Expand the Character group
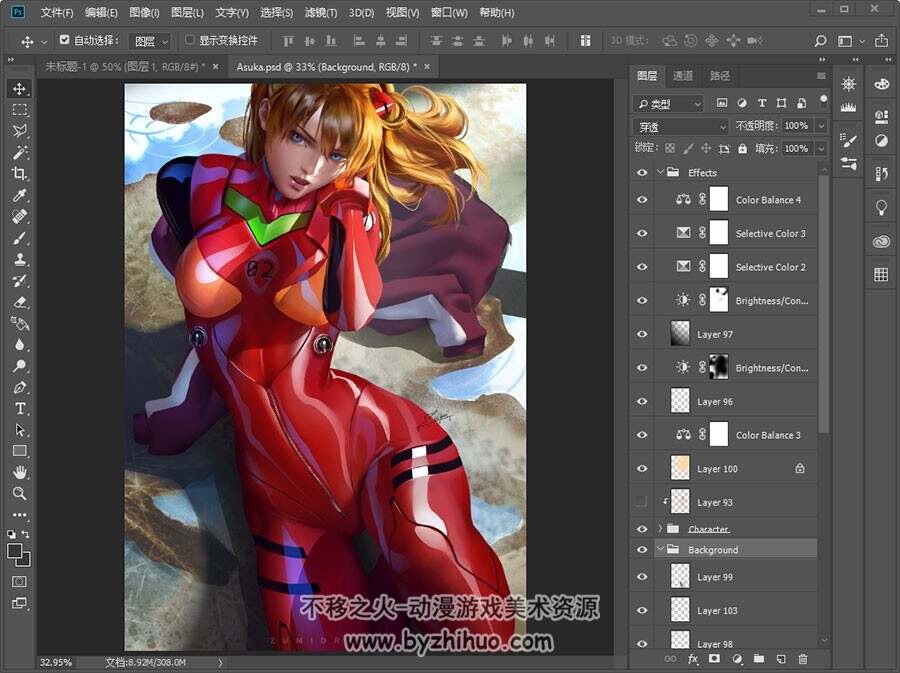Image resolution: width=900 pixels, height=673 pixels. click(660, 528)
